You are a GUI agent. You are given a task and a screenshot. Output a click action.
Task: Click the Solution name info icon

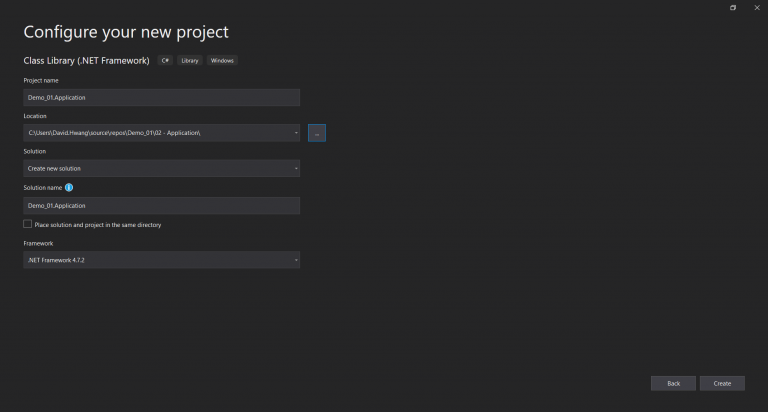(x=69, y=187)
